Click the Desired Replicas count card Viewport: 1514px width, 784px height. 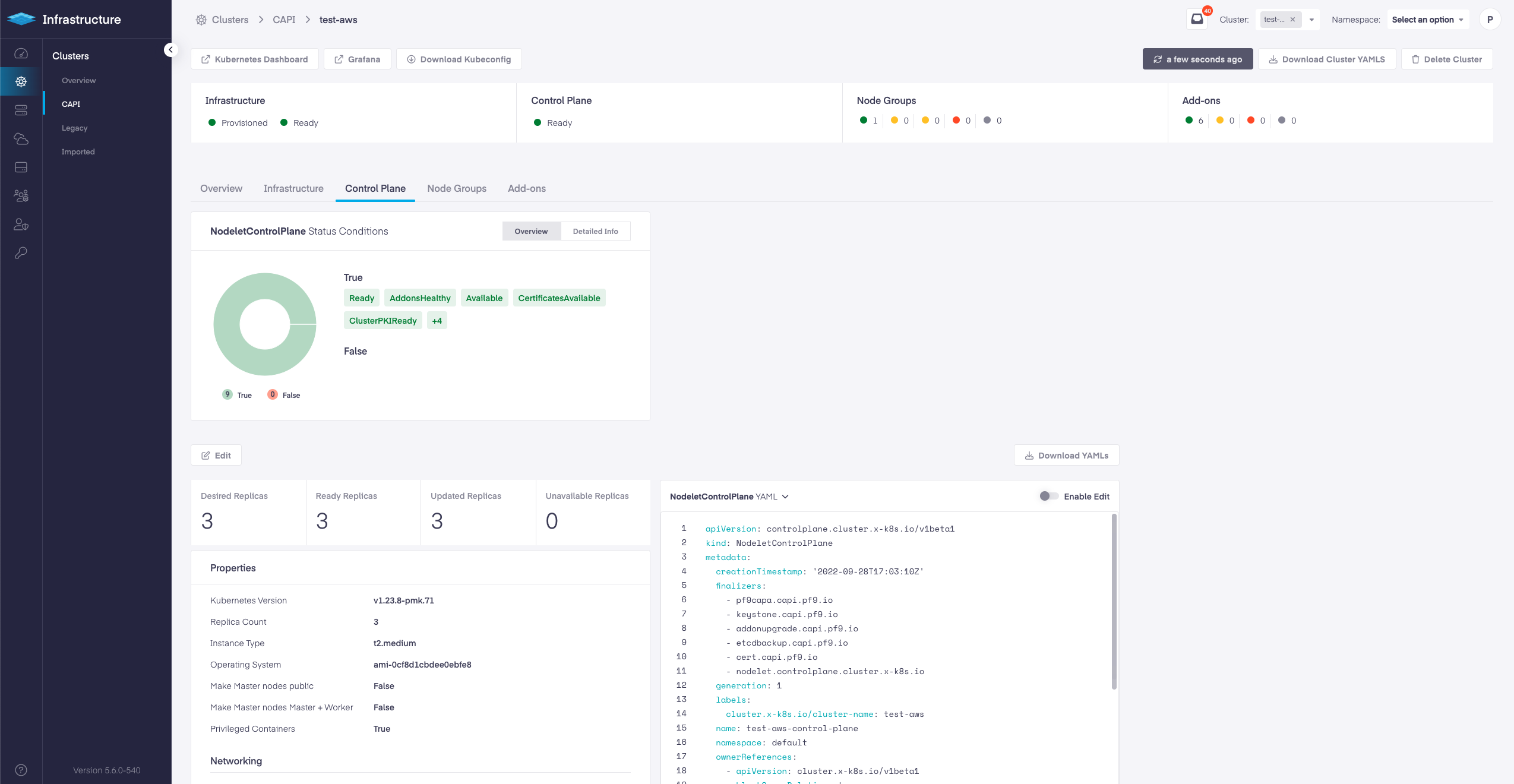click(x=248, y=513)
